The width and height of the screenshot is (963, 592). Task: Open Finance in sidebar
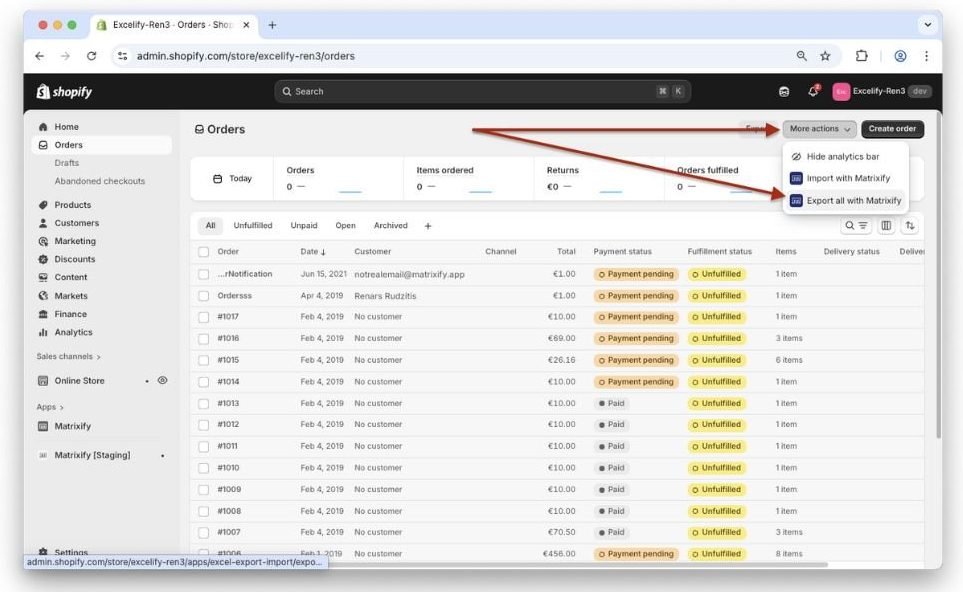pyautogui.click(x=70, y=314)
